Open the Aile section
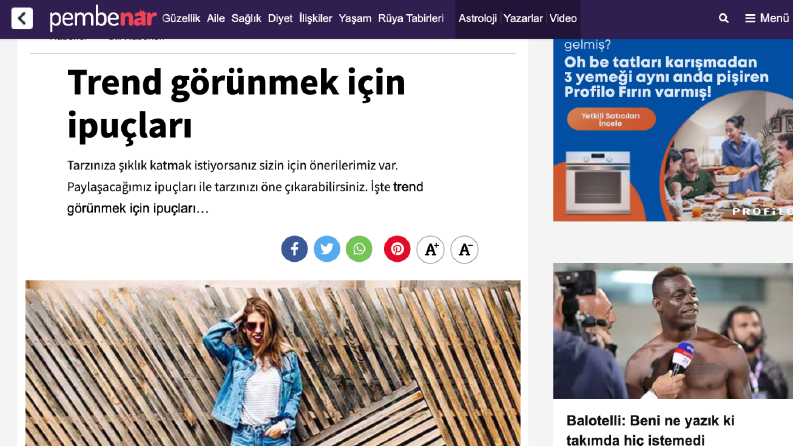Image resolution: width=793 pixels, height=446 pixels. point(216,18)
